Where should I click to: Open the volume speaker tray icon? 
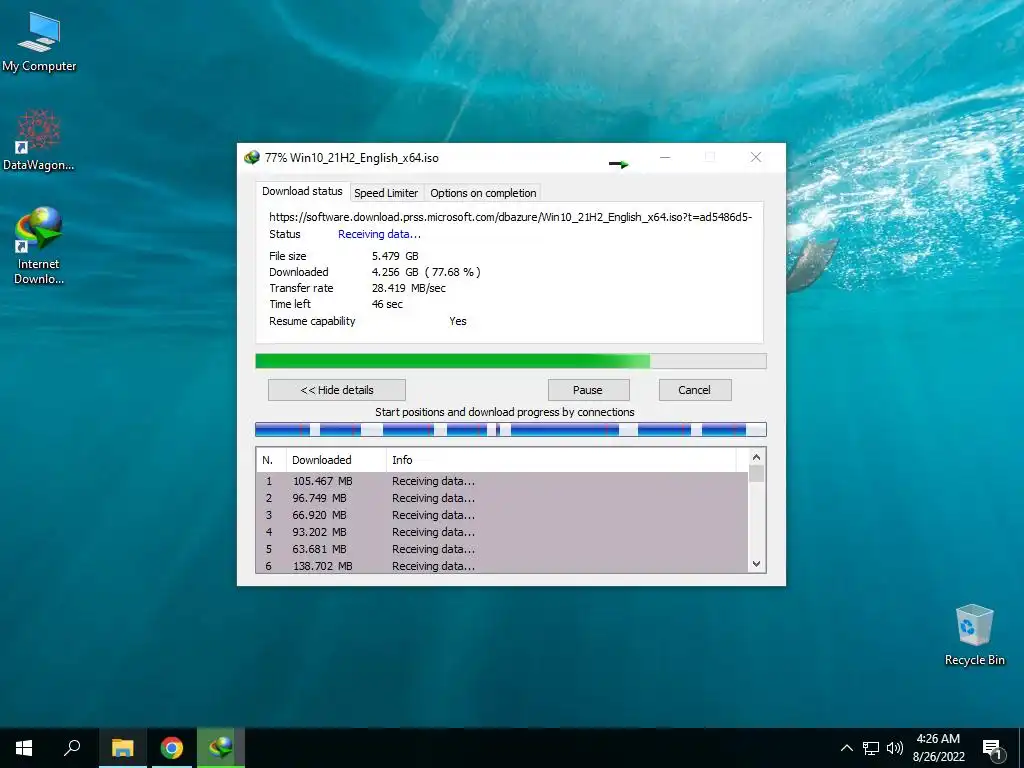click(895, 748)
